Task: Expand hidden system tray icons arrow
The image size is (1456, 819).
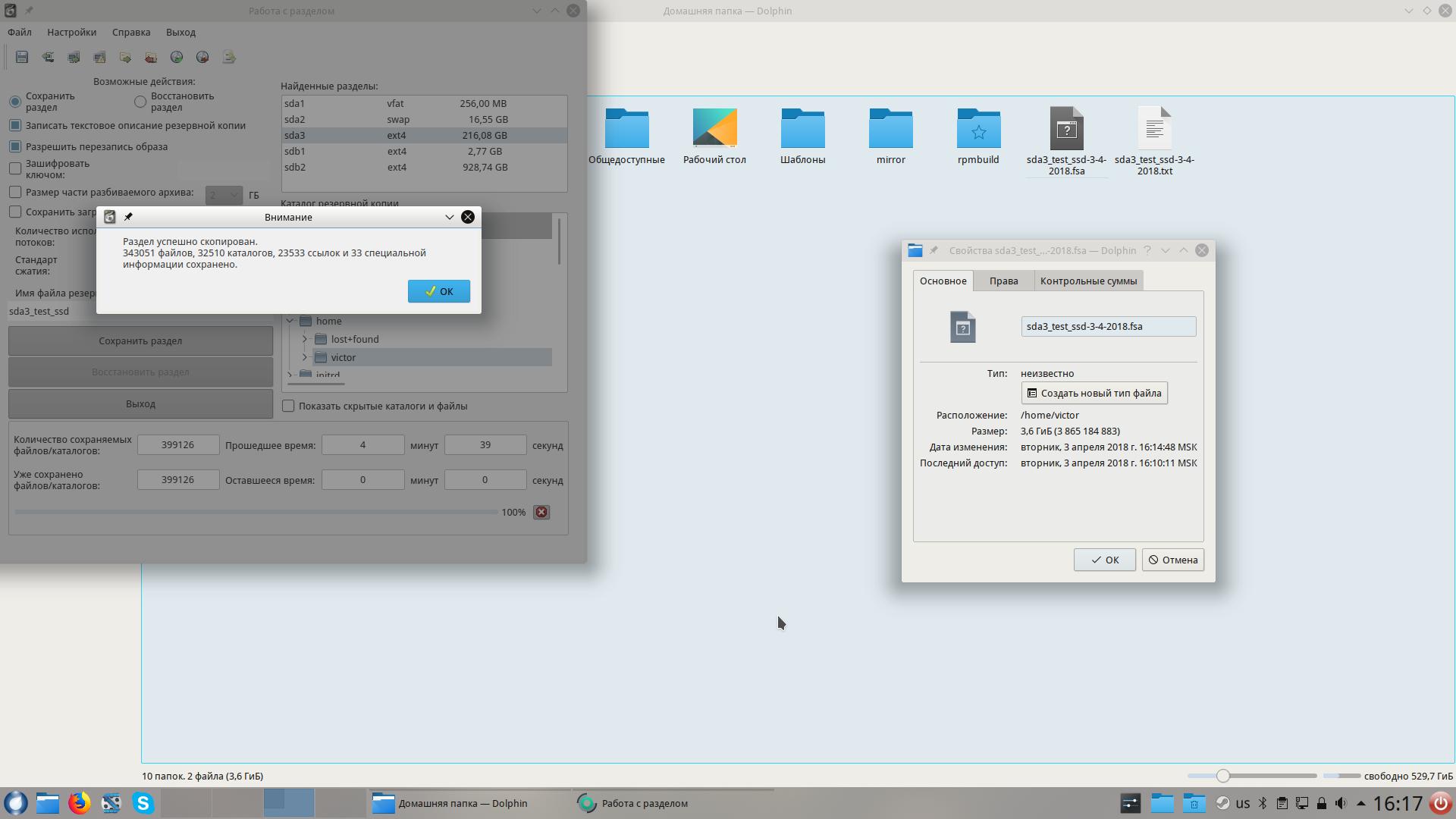Action: pyautogui.click(x=1360, y=803)
